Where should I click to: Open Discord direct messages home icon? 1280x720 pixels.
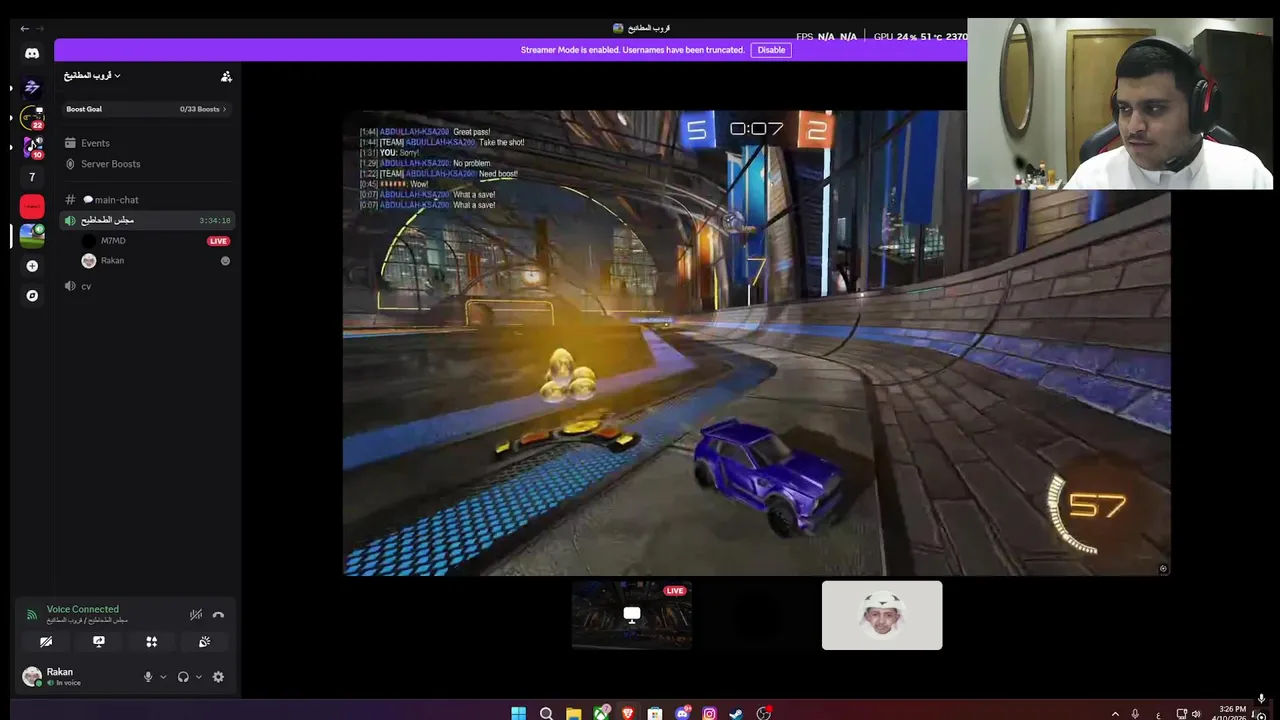(32, 54)
